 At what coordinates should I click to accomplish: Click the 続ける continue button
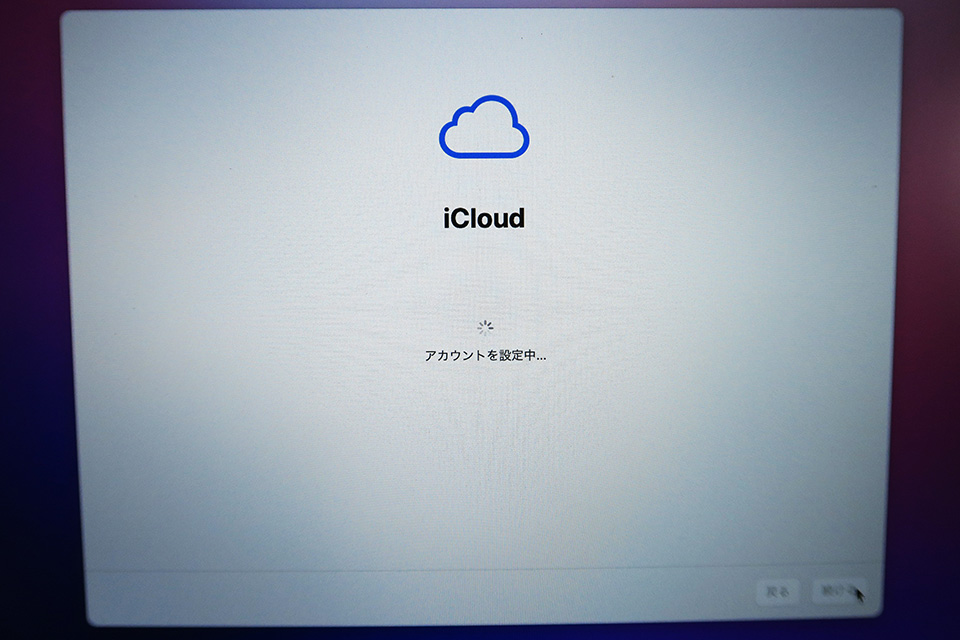[839, 591]
